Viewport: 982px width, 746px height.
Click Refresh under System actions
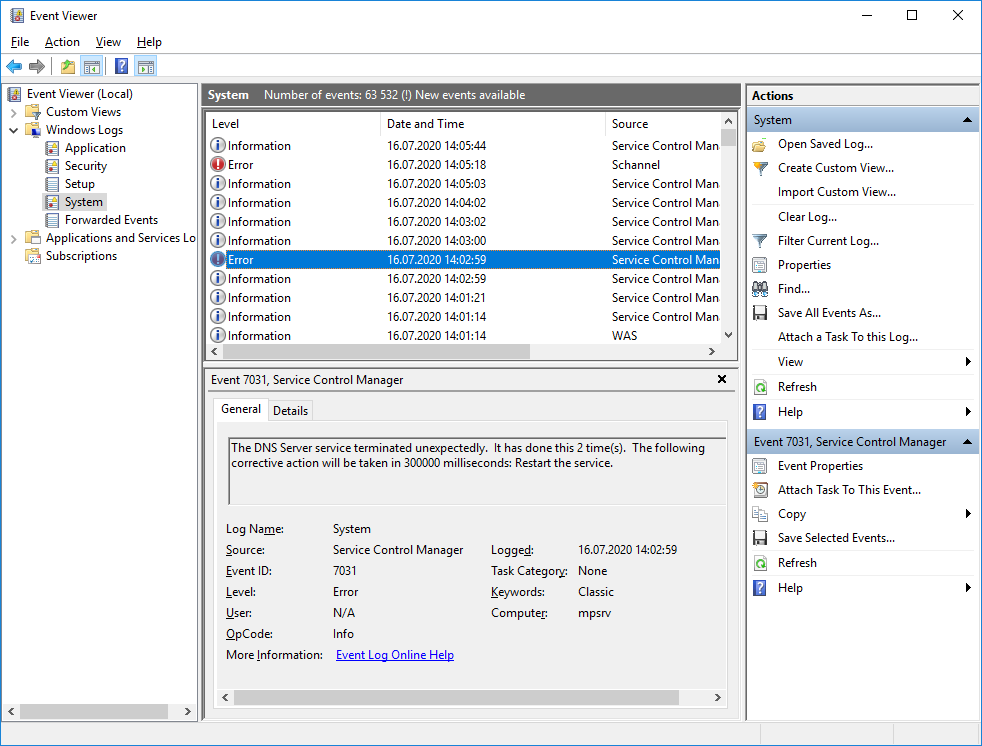point(797,387)
